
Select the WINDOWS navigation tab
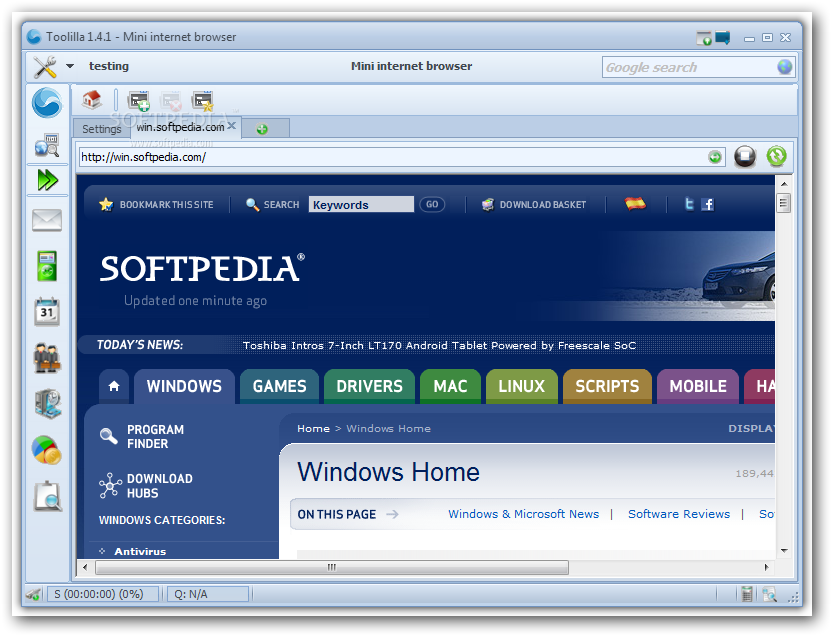click(184, 386)
